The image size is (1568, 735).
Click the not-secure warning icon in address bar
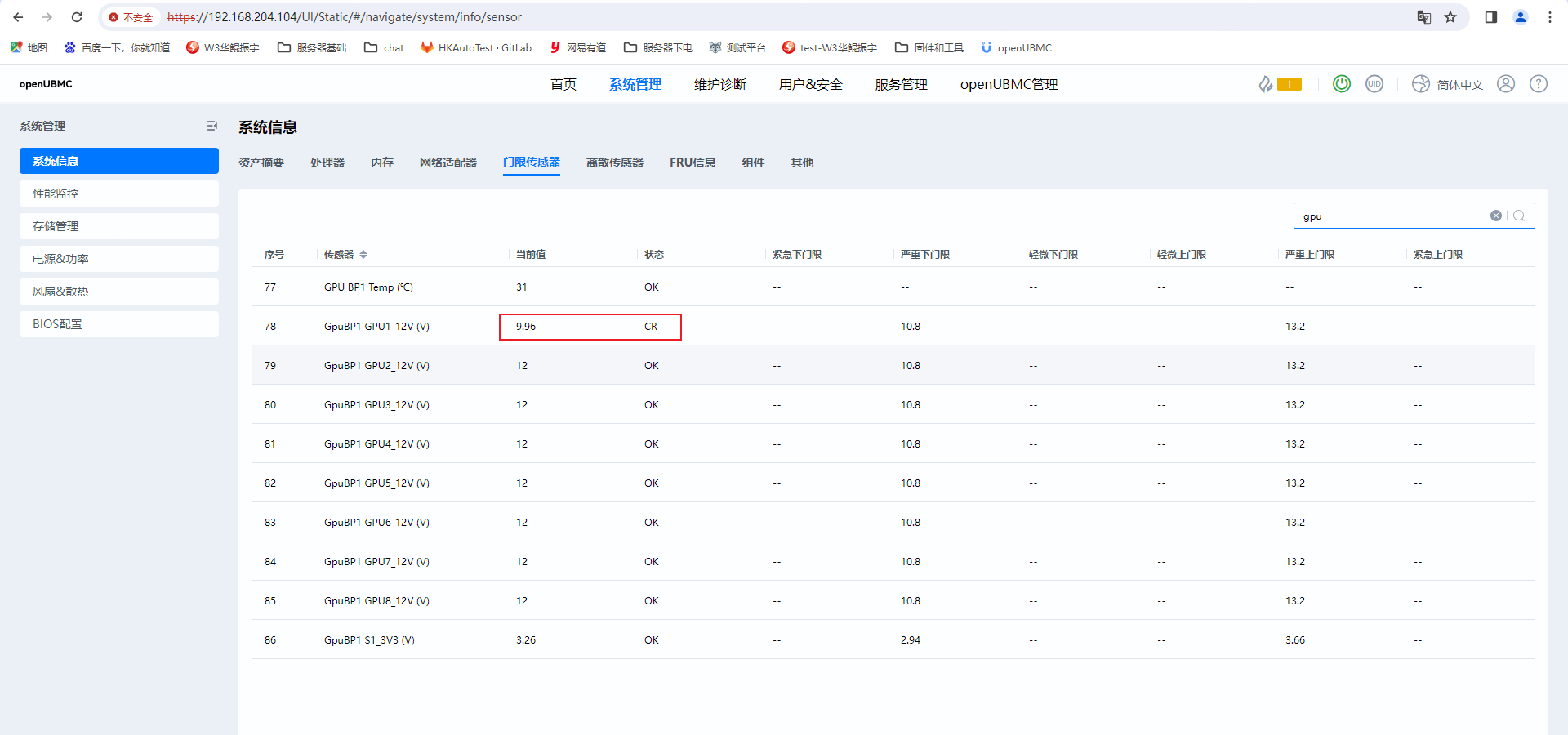(114, 17)
